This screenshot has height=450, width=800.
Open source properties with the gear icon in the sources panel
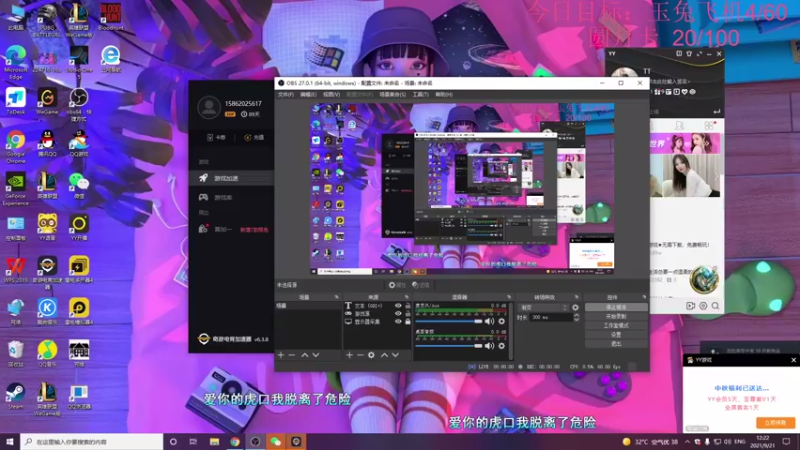371,355
